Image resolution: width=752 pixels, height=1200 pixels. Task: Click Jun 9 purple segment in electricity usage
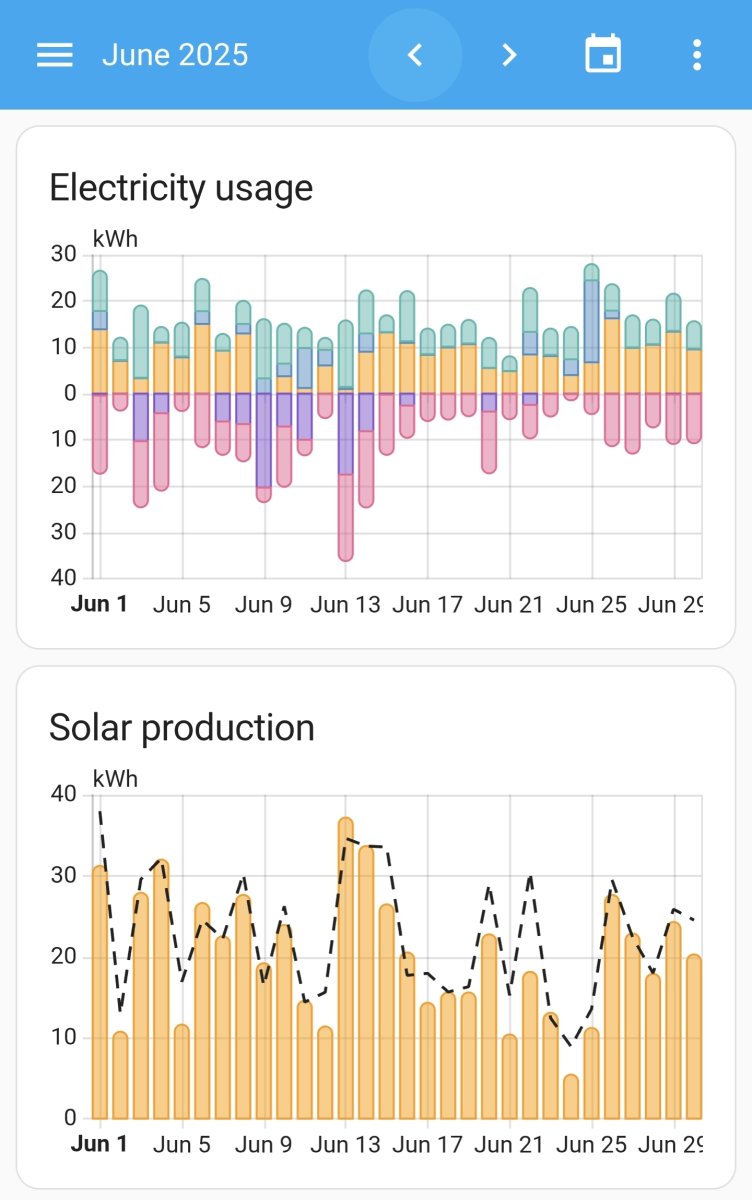(263, 440)
